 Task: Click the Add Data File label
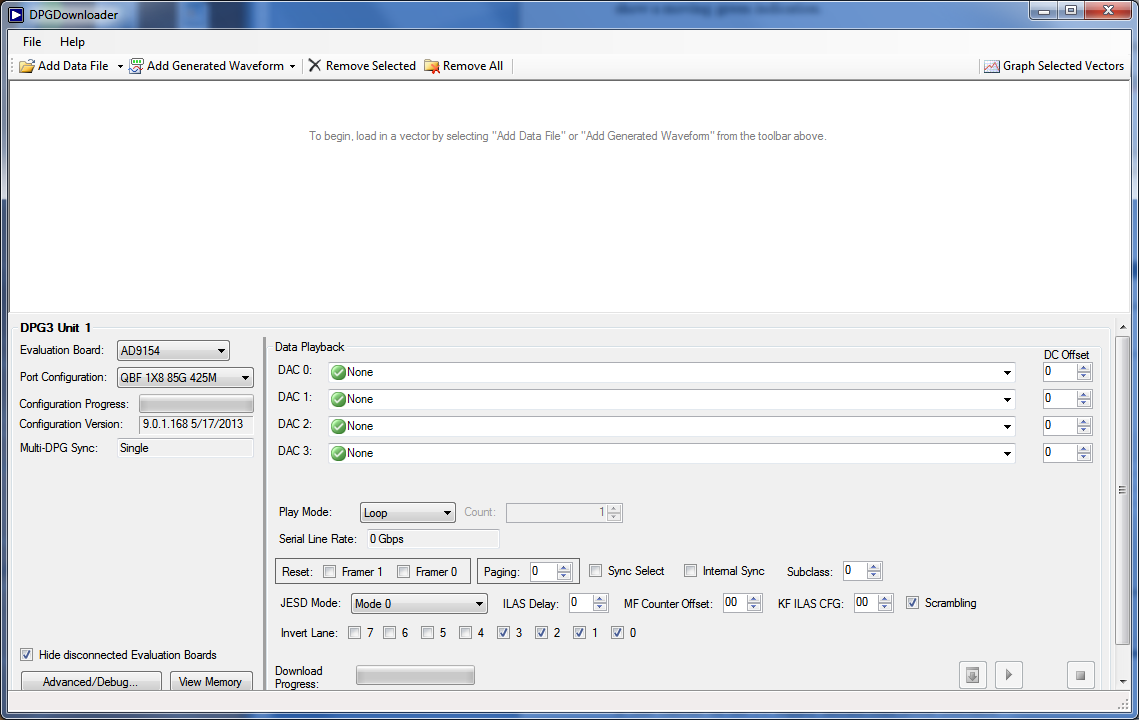73,66
